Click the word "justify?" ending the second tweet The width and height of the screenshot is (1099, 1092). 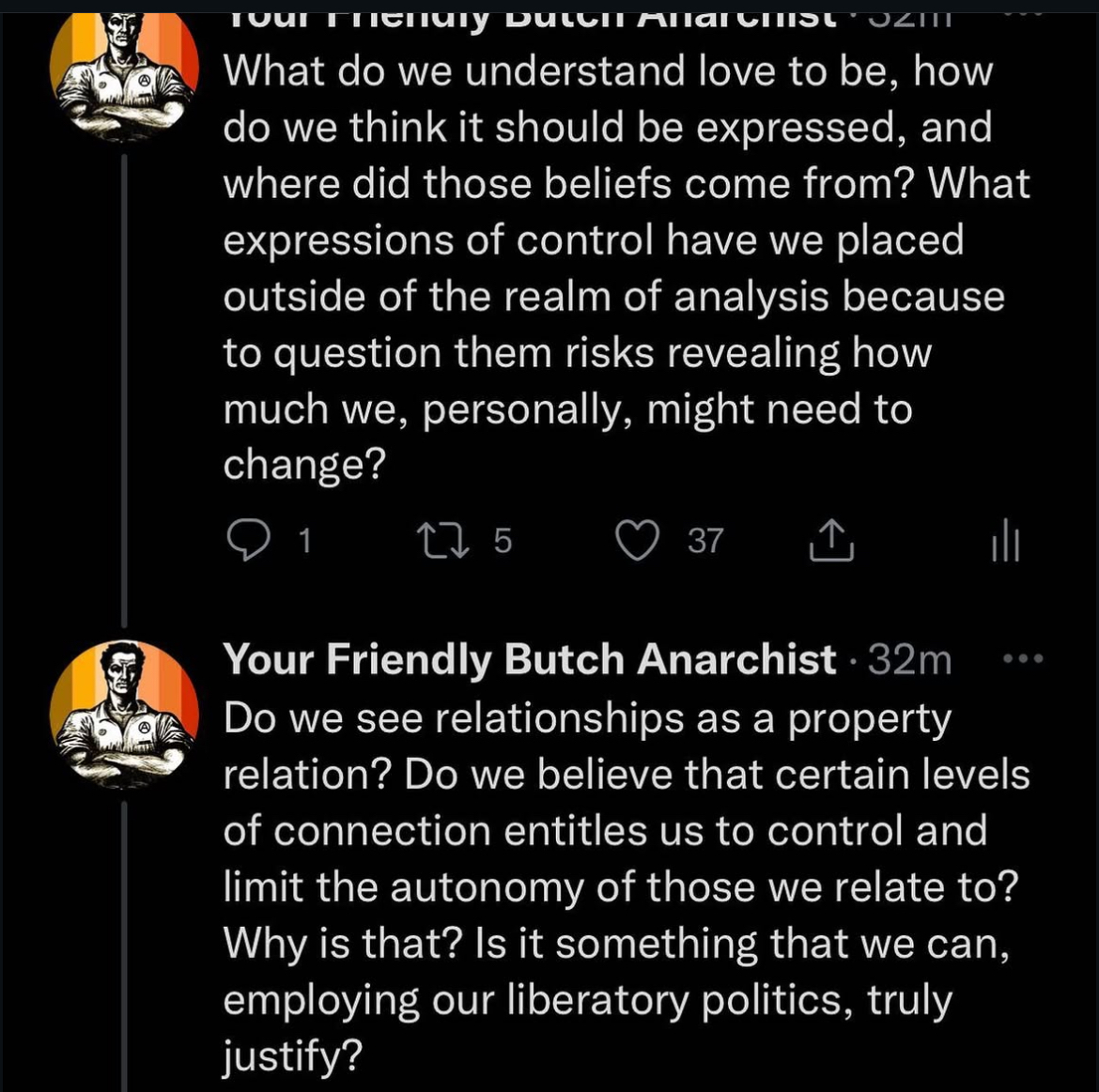click(292, 1057)
